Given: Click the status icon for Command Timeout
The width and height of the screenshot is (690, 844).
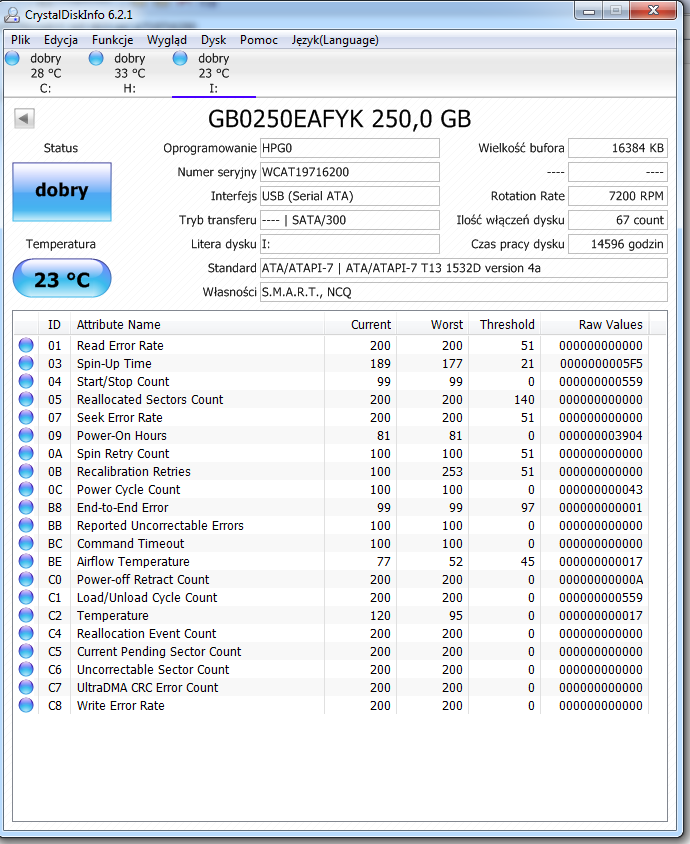Looking at the screenshot, I should click(26, 543).
